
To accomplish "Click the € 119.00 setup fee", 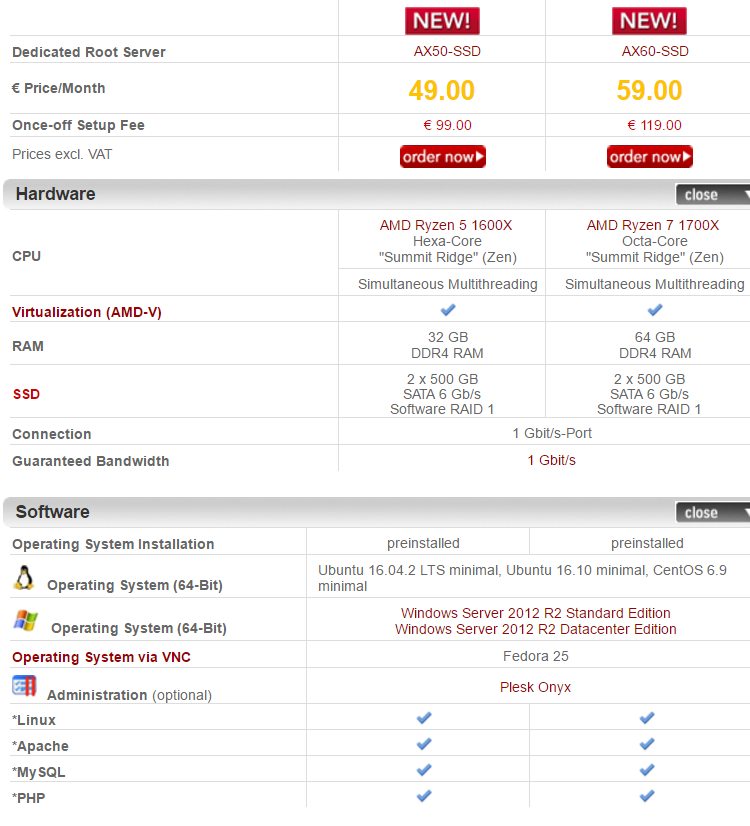I will click(654, 125).
